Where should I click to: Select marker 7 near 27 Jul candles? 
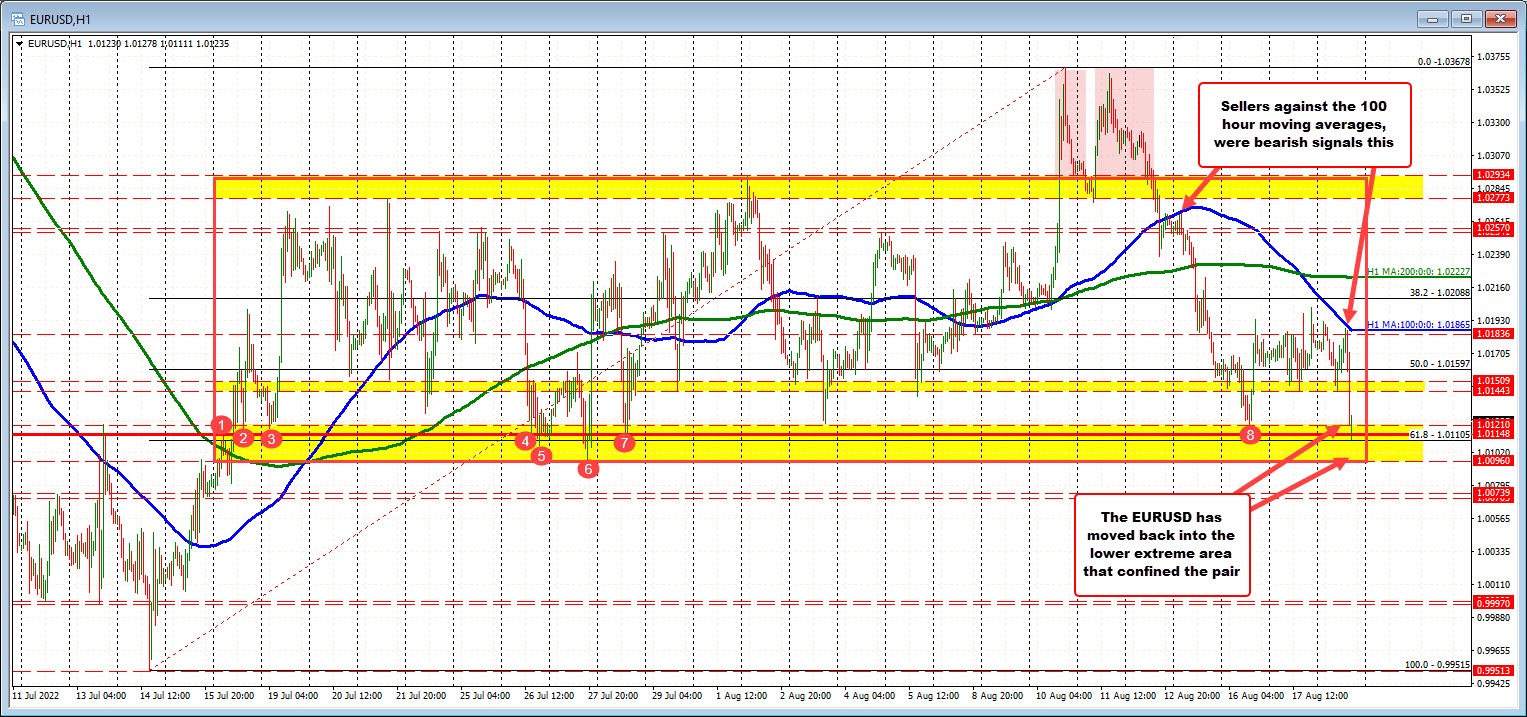(625, 441)
